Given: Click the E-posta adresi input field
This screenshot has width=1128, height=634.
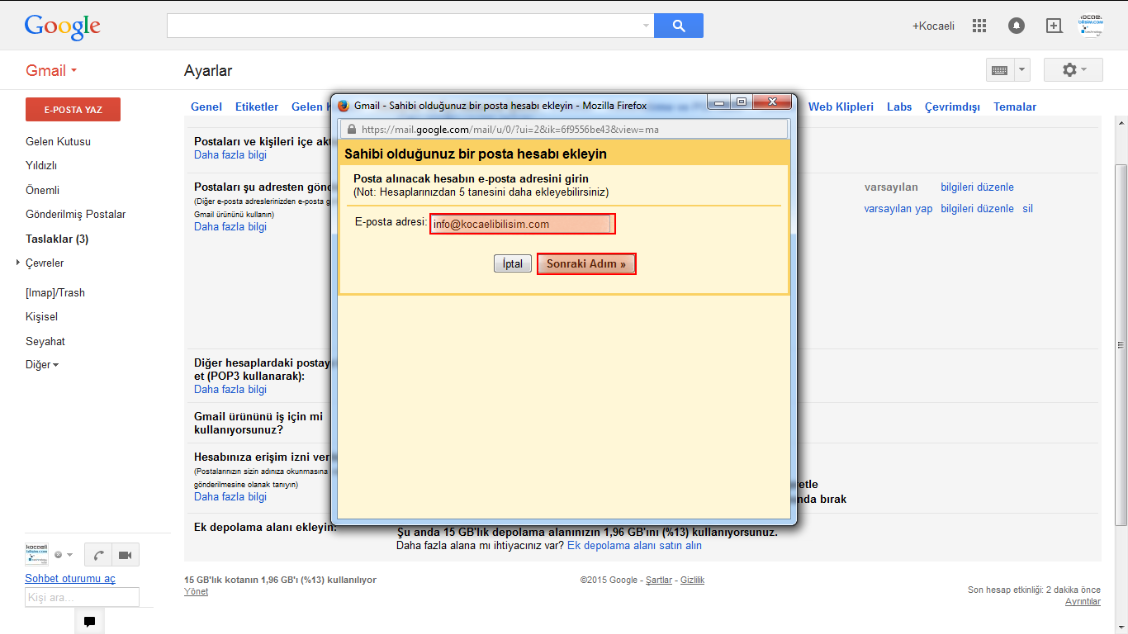Looking at the screenshot, I should 522,224.
